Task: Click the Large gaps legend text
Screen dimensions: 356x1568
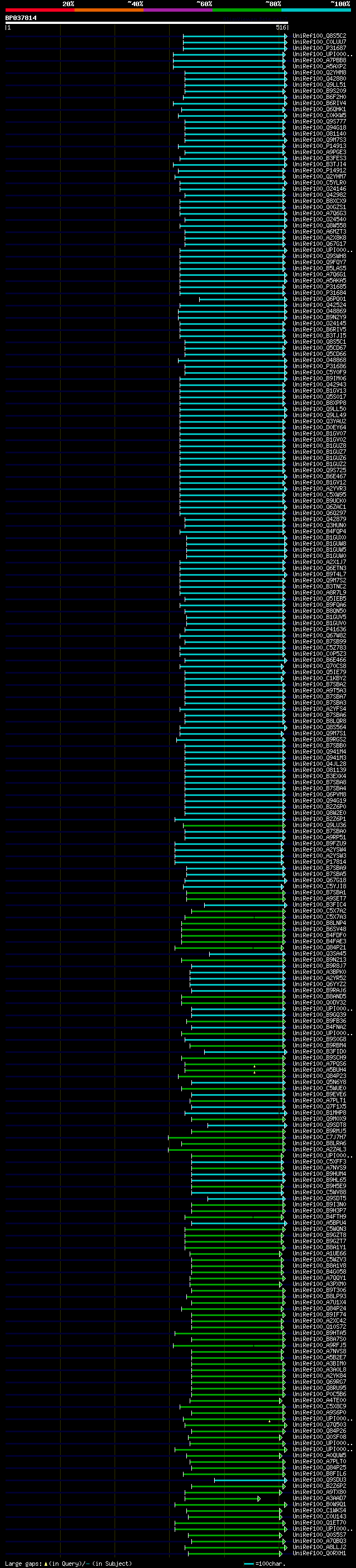Action: point(68,1563)
